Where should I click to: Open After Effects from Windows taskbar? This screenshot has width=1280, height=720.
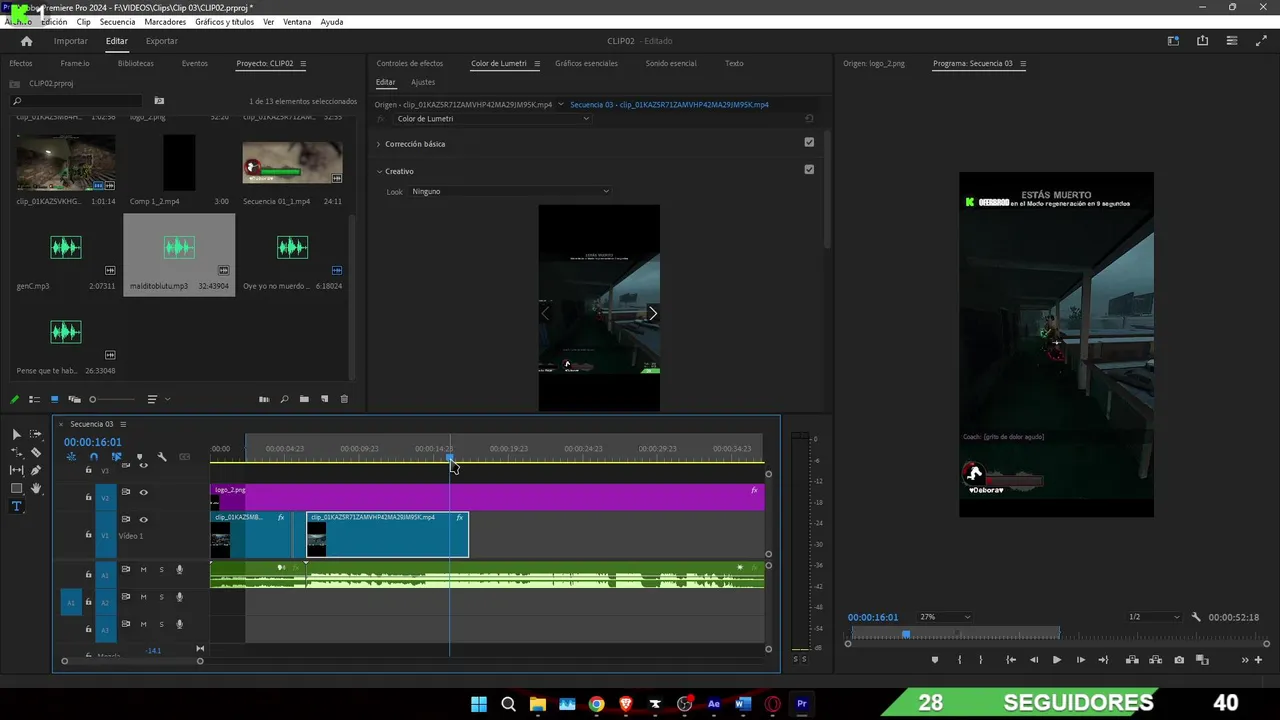click(713, 704)
